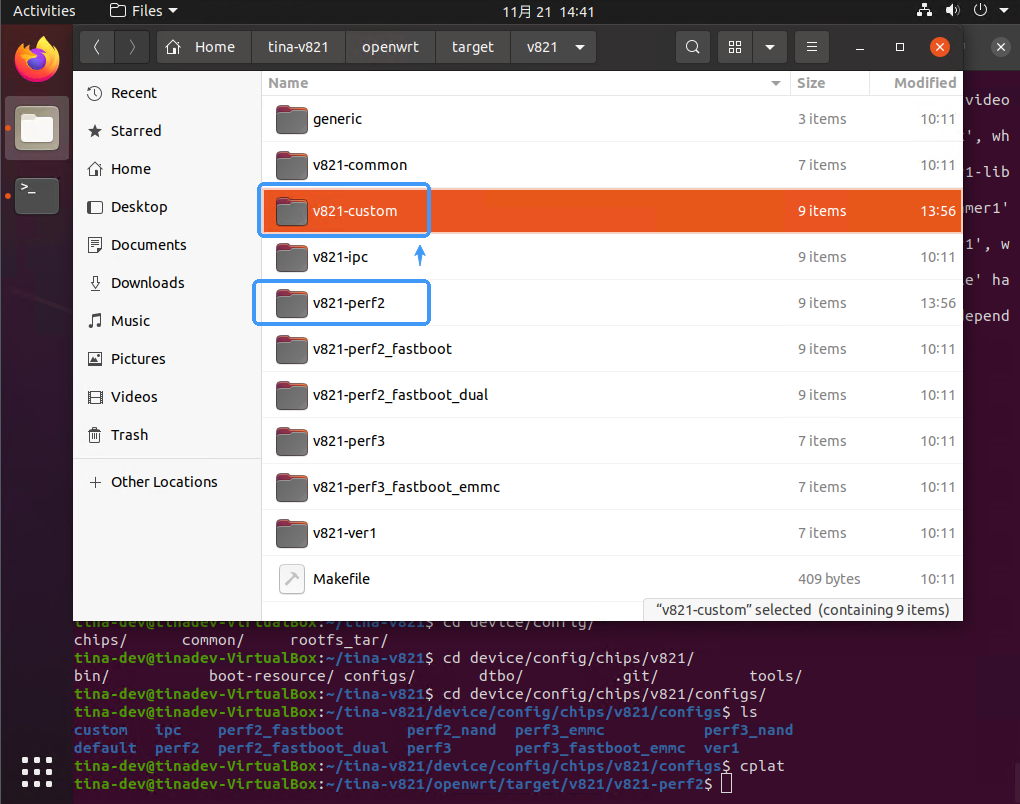This screenshot has width=1020, height=804.
Task: Launch Firefox from the dock
Action: [x=37, y=60]
